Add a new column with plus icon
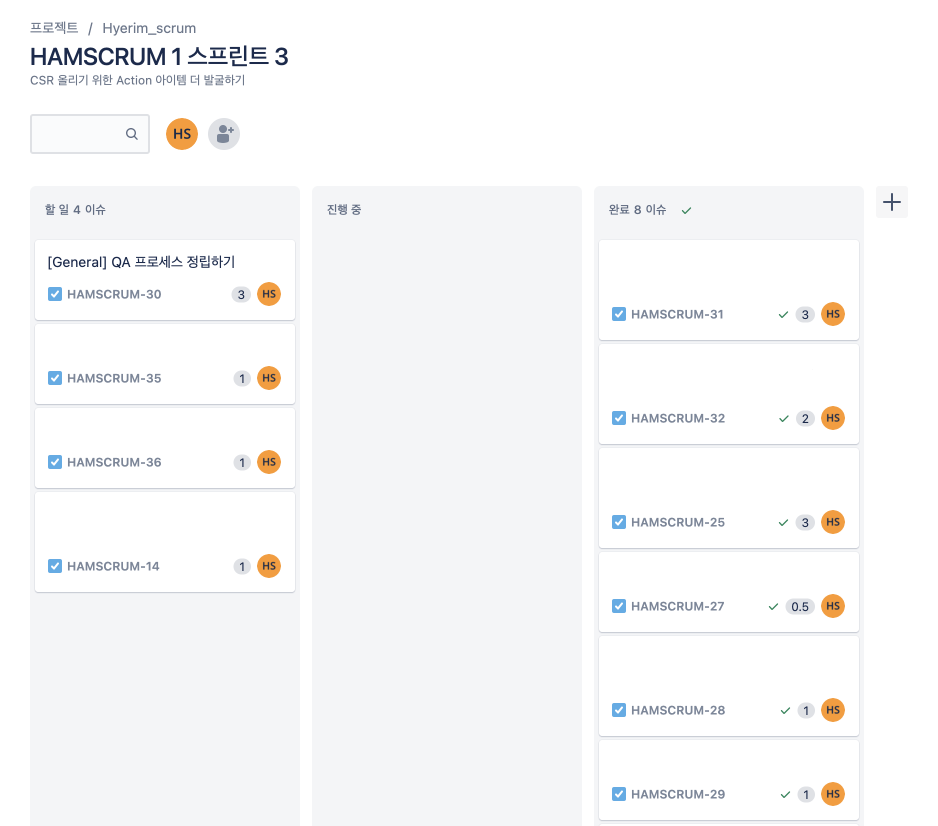The image size is (938, 826). click(x=891, y=202)
